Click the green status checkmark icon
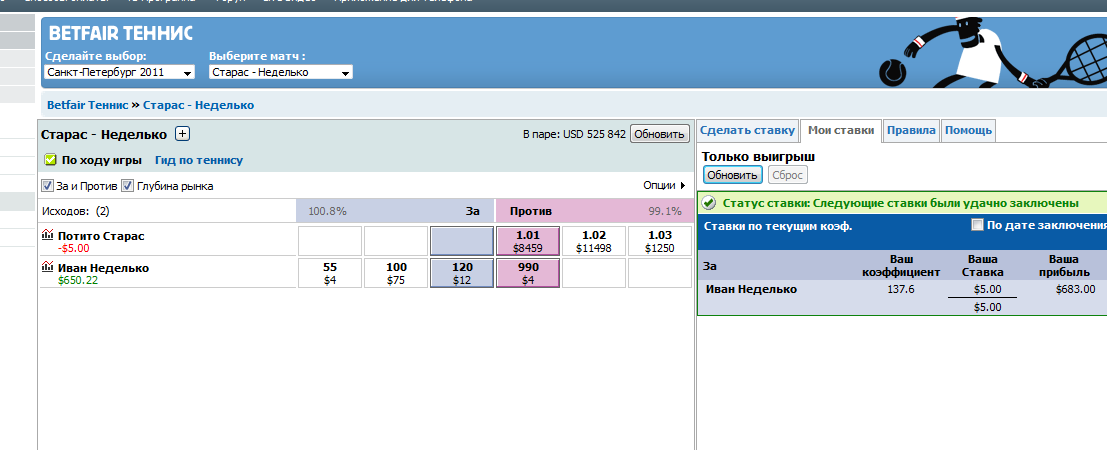Image resolution: width=1107 pixels, height=450 pixels. [x=710, y=203]
